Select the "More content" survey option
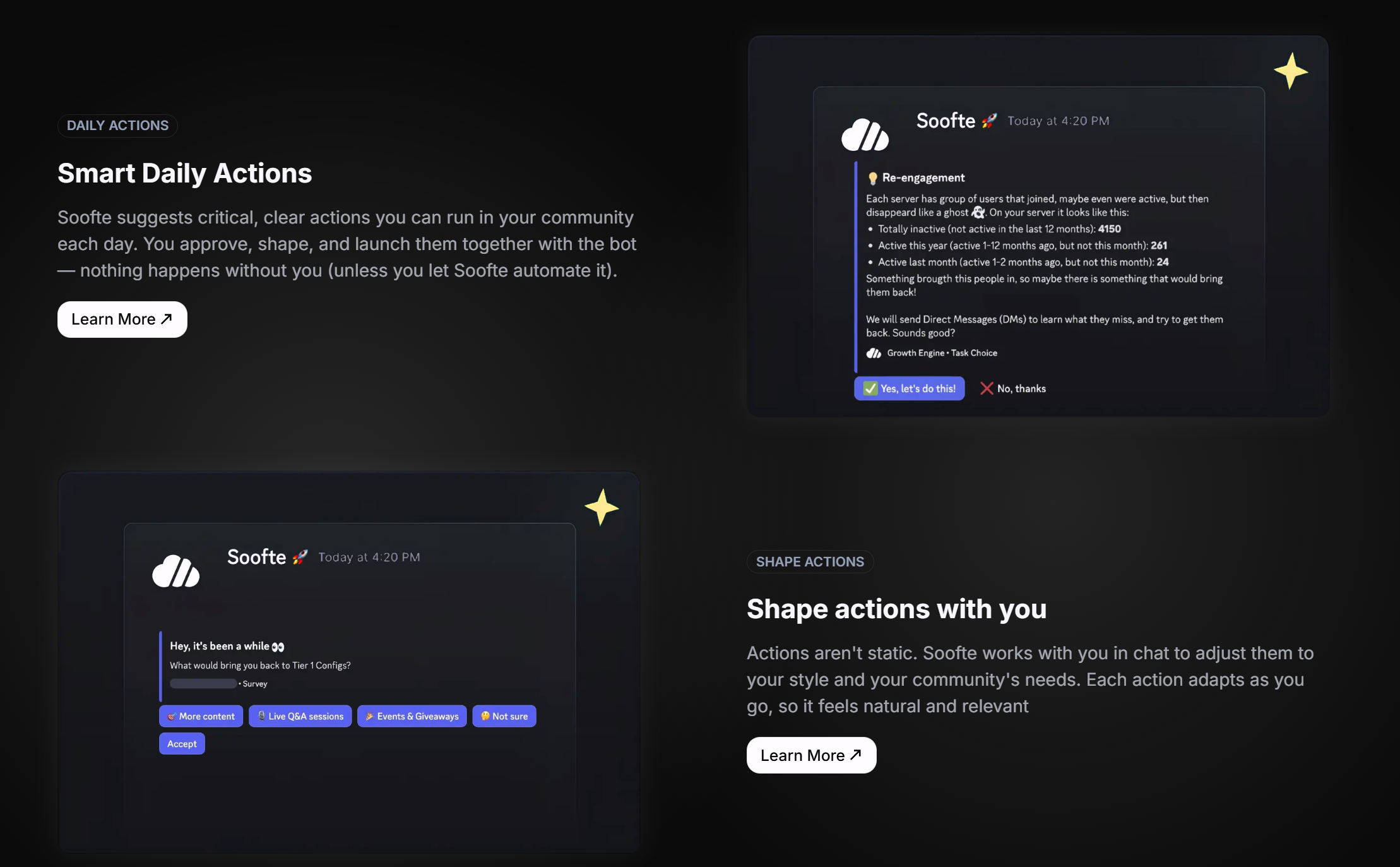1400x867 pixels. 201,716
